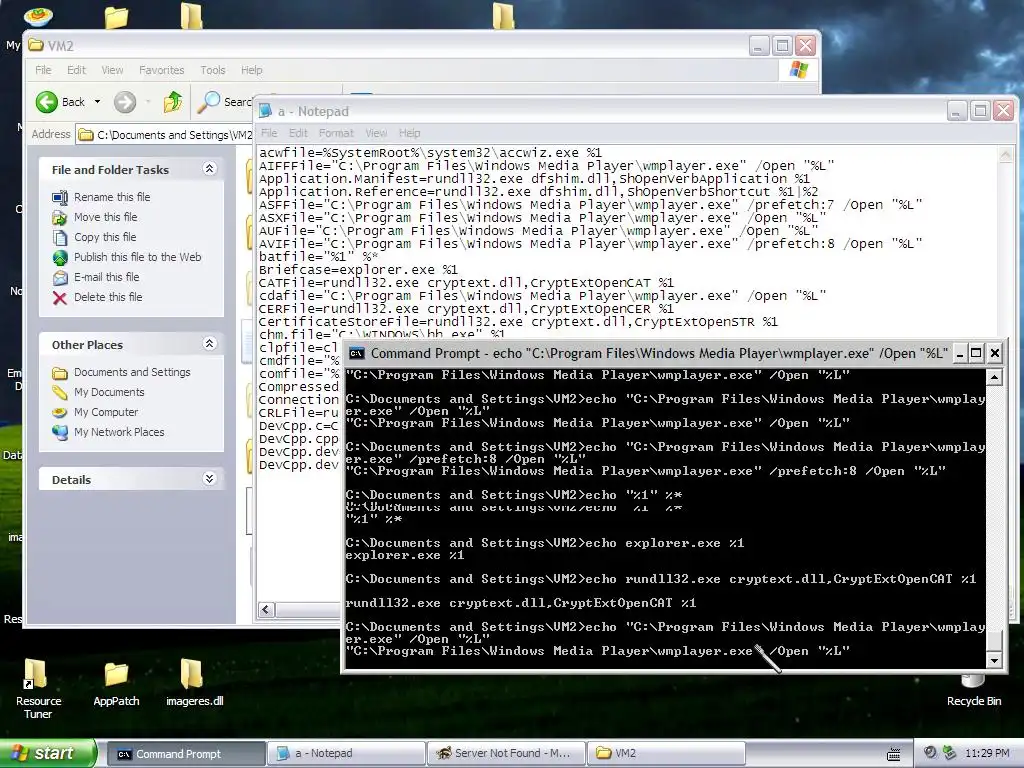Screen dimensions: 1024x768
Task: Click the keyboard icon near system tray
Action: click(x=894, y=754)
